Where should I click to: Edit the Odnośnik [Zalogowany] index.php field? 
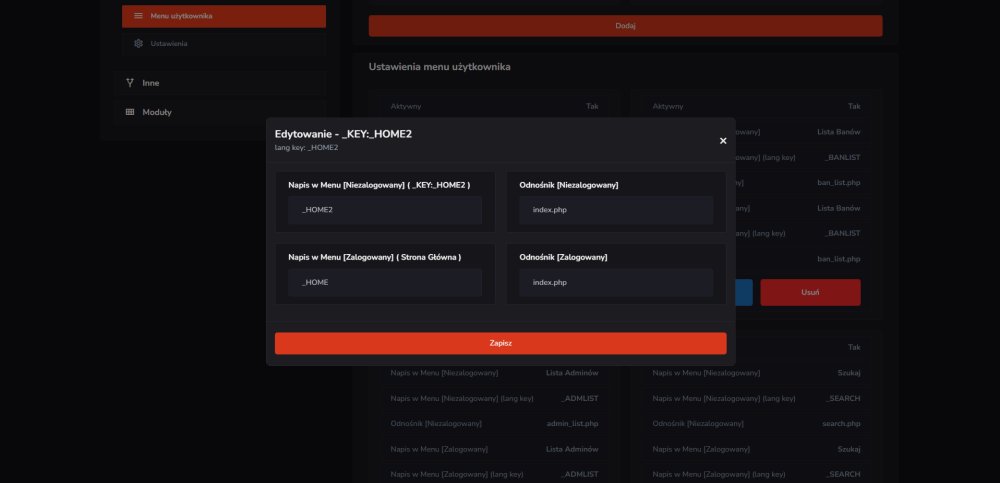[x=616, y=282]
